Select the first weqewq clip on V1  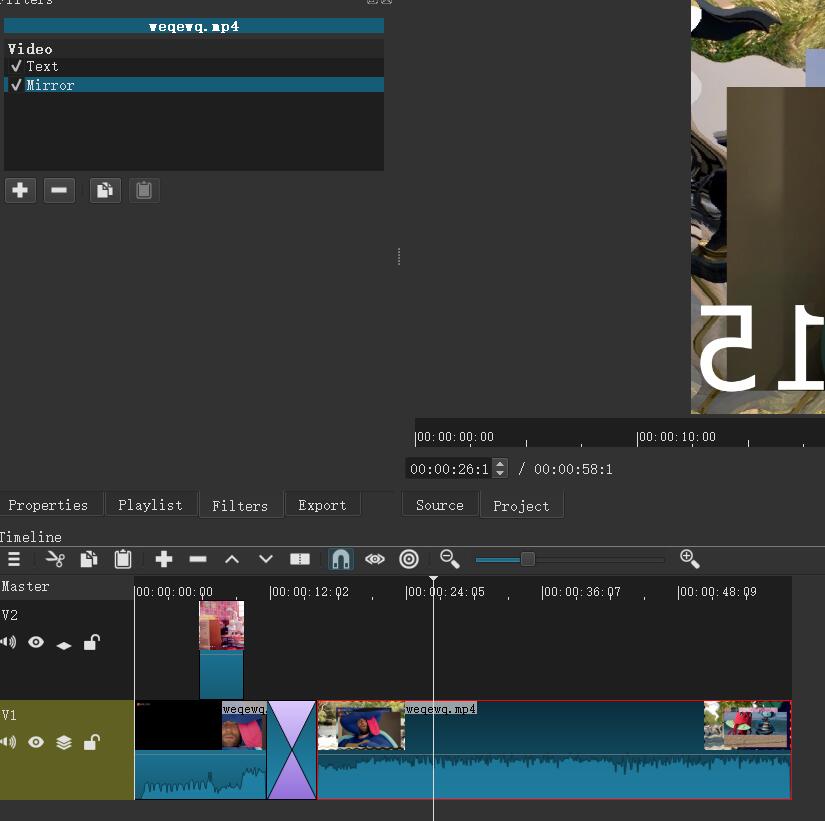[x=200, y=750]
